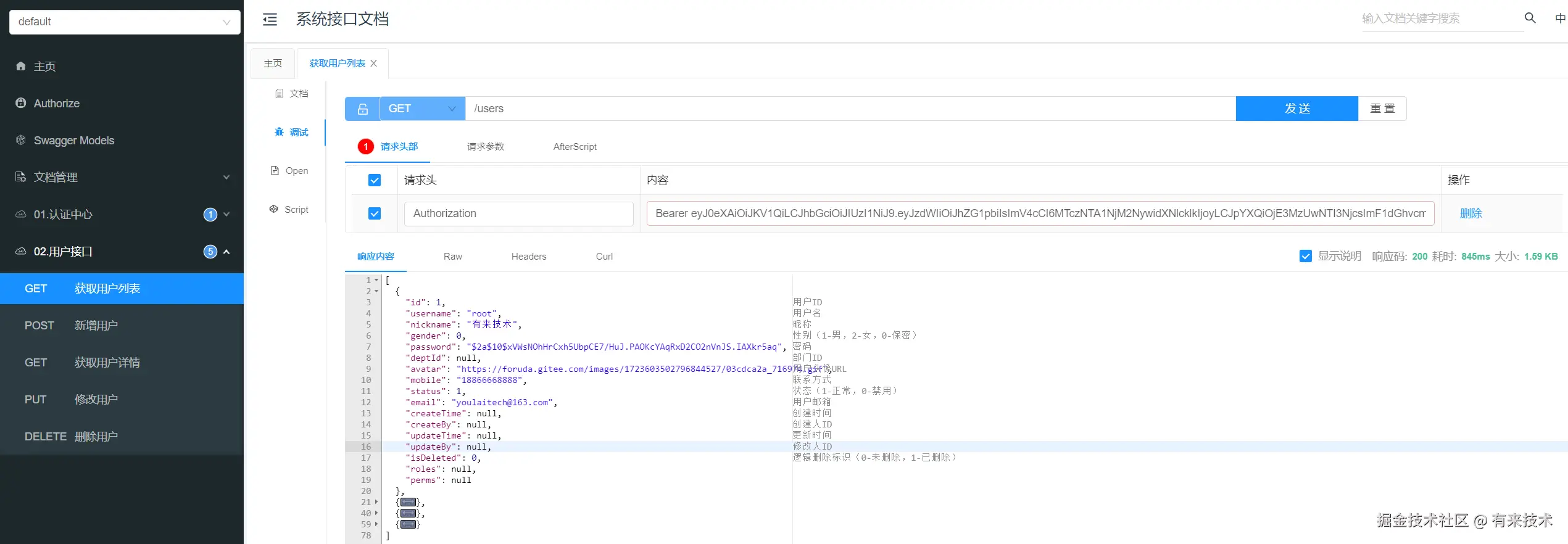Select the 响应内容 tab
1568x544 pixels.
pyautogui.click(x=376, y=257)
